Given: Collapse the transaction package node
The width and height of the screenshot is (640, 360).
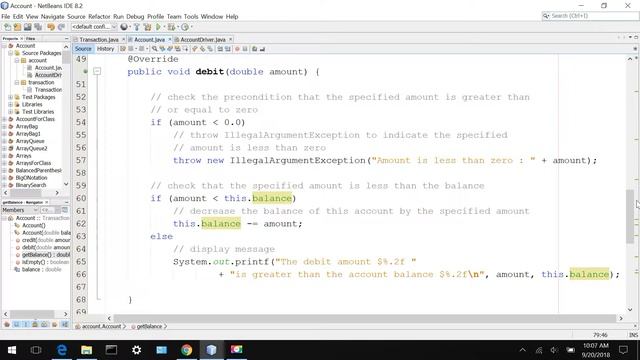Looking at the screenshot, I should tap(17, 82).
